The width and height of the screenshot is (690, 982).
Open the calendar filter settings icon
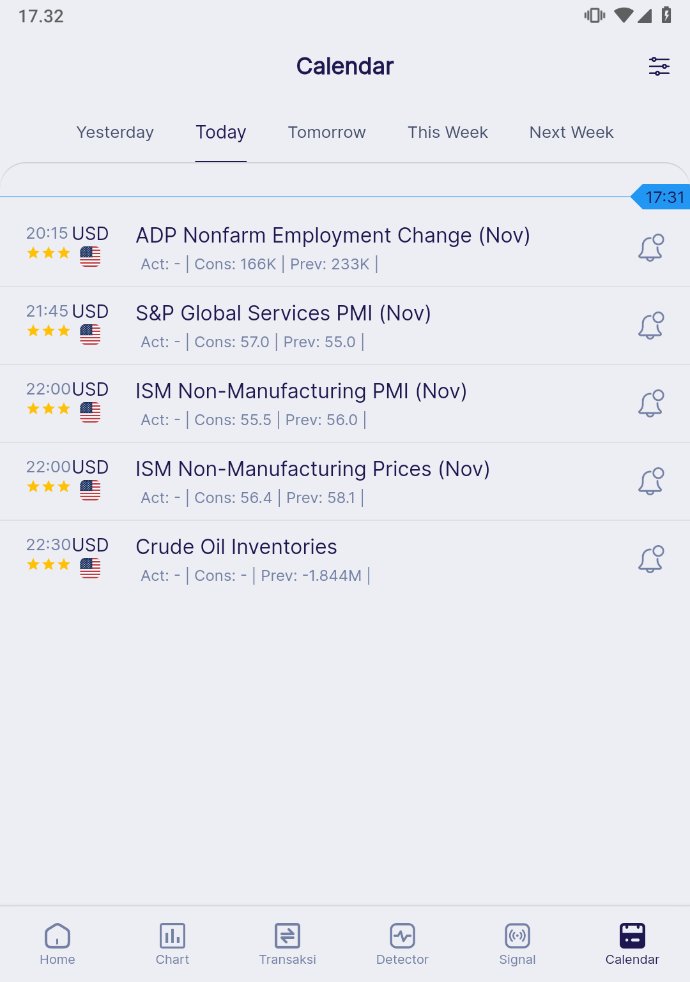click(x=659, y=66)
